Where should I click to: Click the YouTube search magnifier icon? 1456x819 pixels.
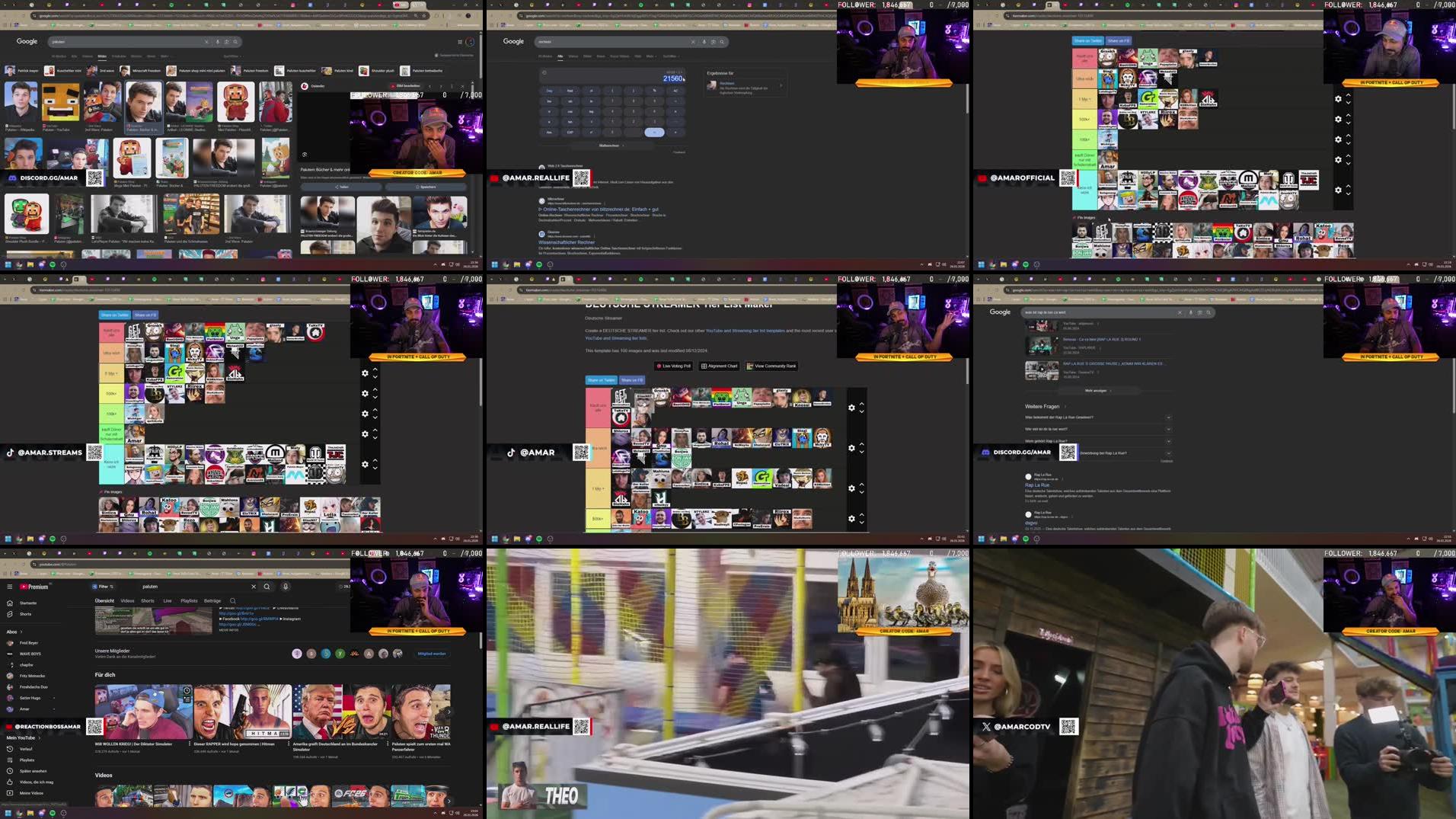coord(267,587)
